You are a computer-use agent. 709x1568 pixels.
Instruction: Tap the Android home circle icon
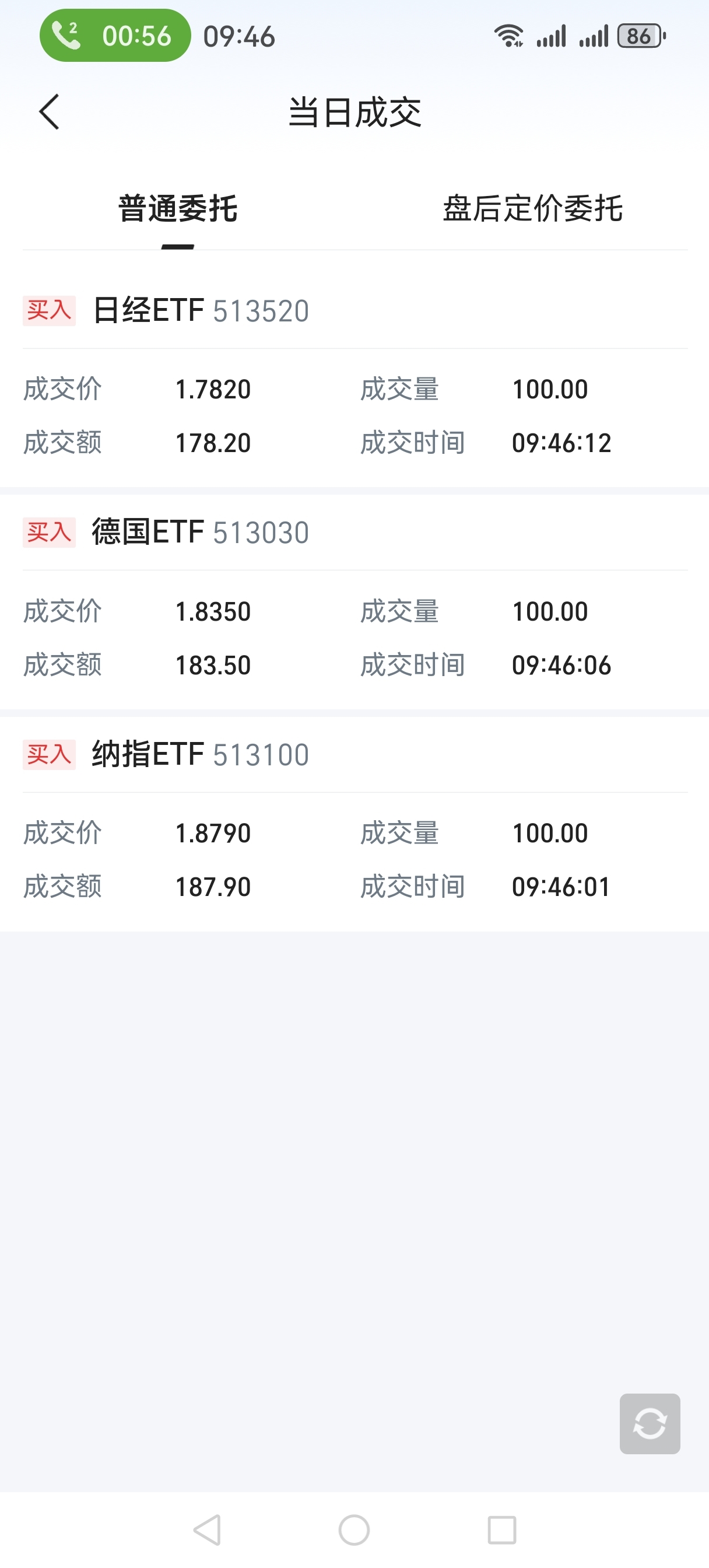coord(354,1529)
